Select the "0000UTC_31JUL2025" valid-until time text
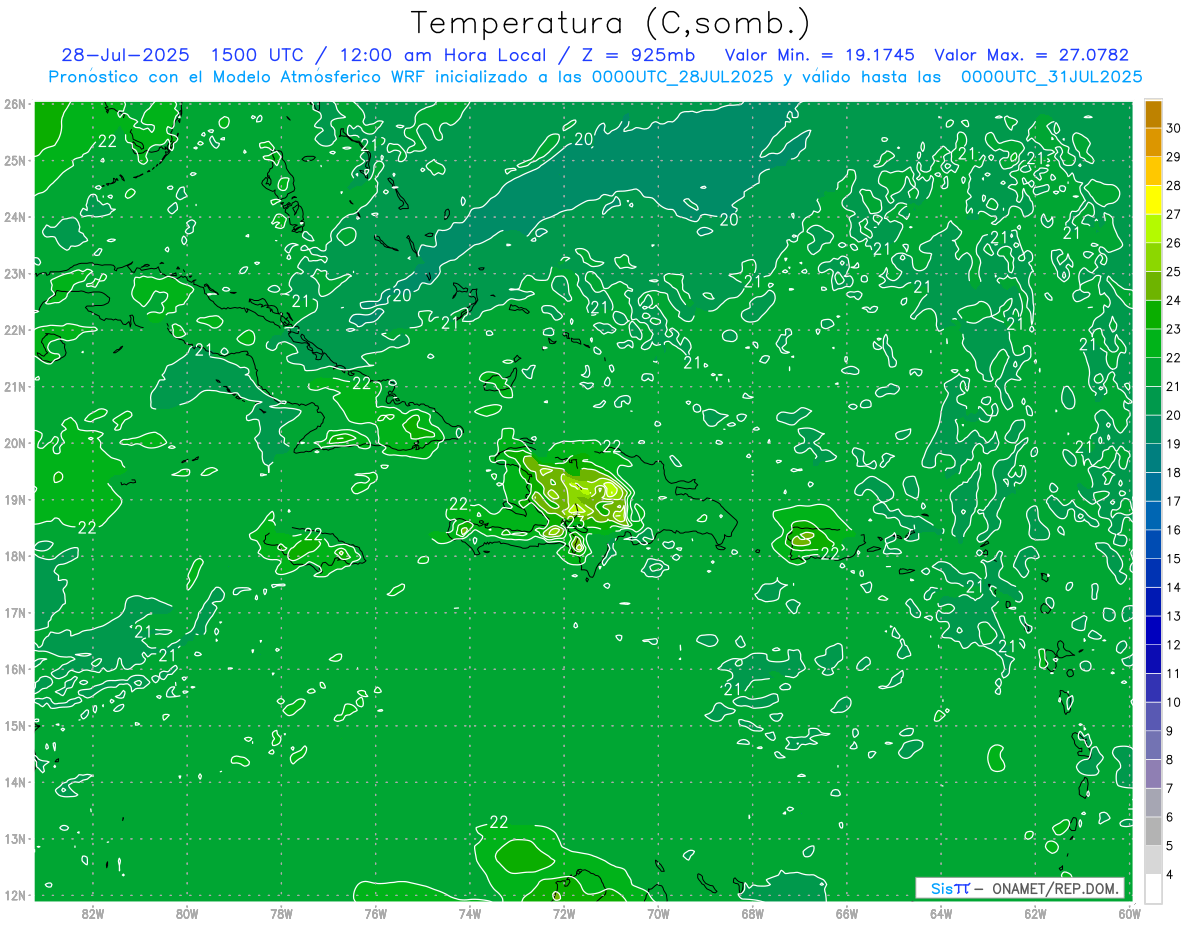This screenshot has height=927, width=1200. [x=1051, y=76]
